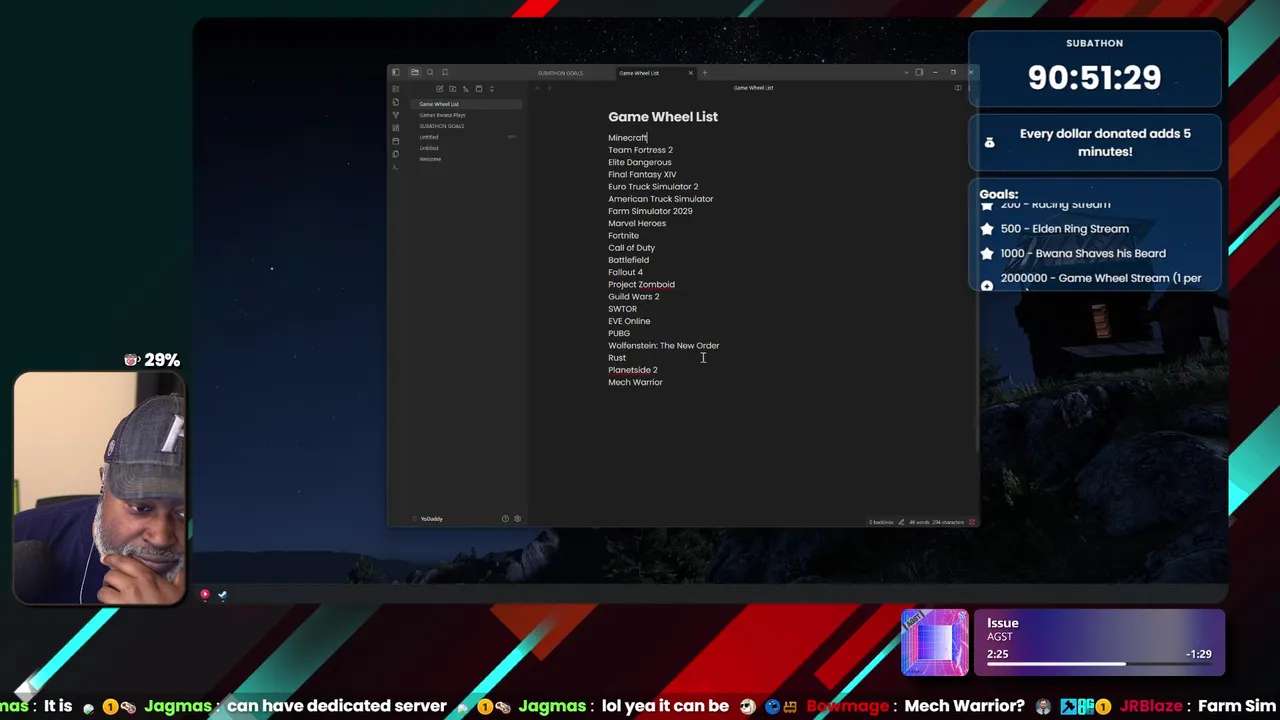Click the Call of Duty line
This screenshot has height=720, width=1280.
point(631,248)
